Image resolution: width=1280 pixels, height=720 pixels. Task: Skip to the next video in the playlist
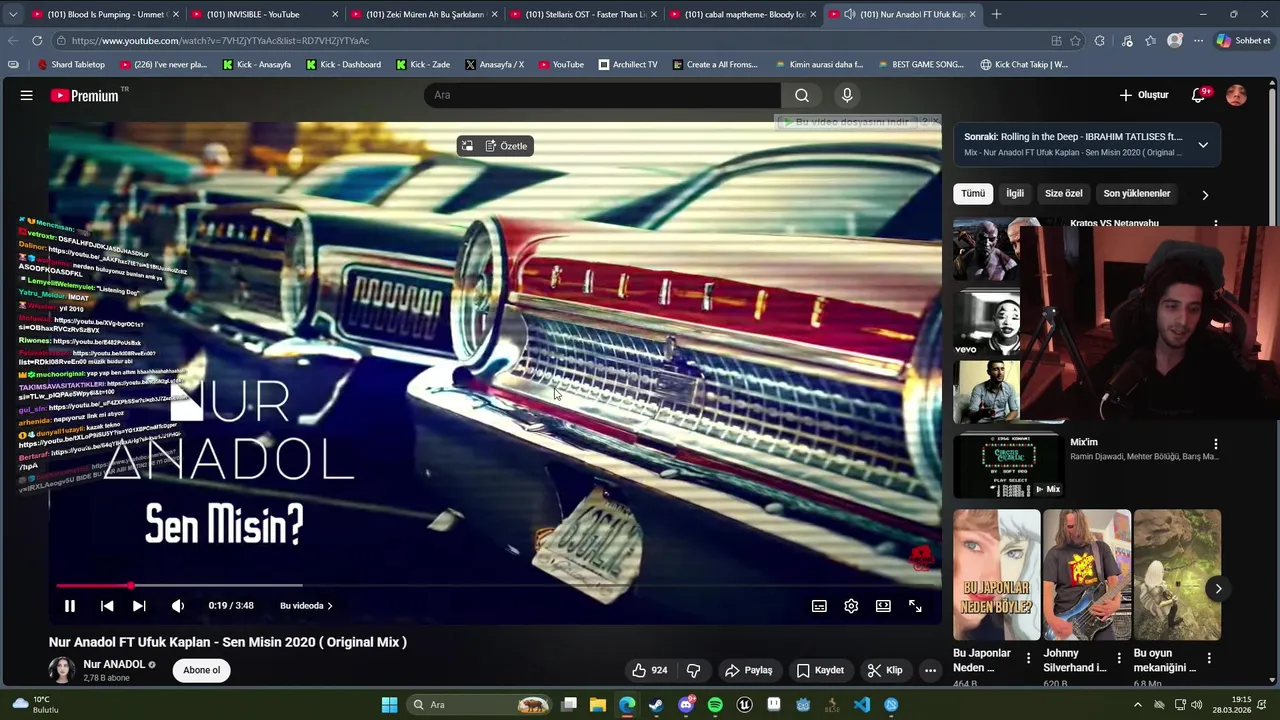point(139,606)
